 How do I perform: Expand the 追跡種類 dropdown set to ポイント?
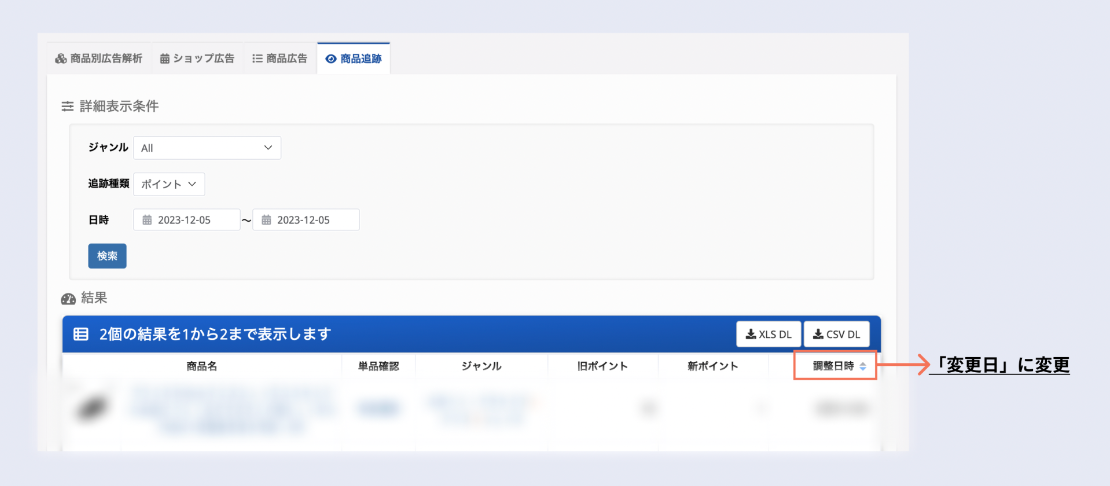(168, 184)
